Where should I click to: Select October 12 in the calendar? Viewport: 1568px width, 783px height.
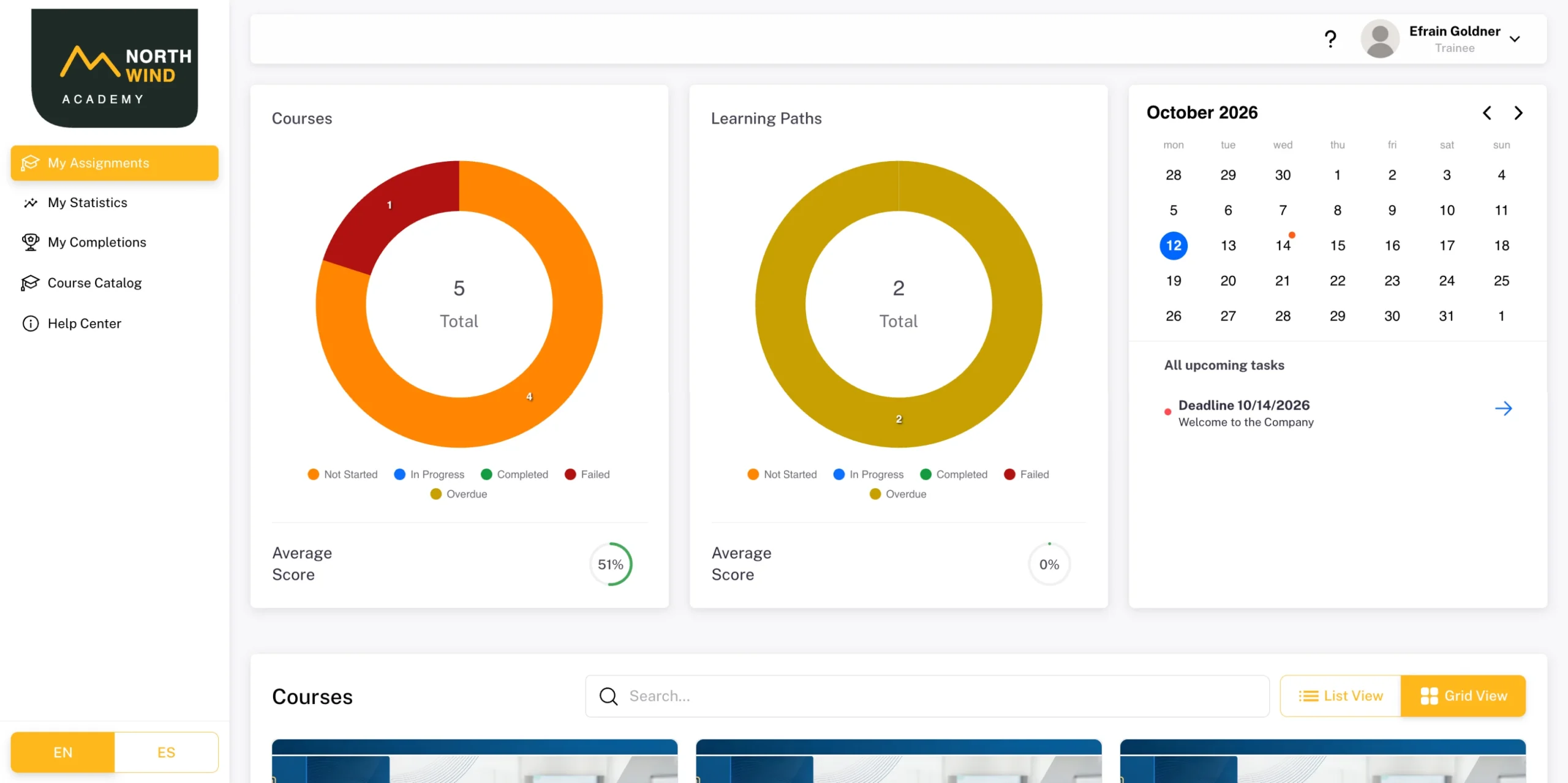(1173, 246)
